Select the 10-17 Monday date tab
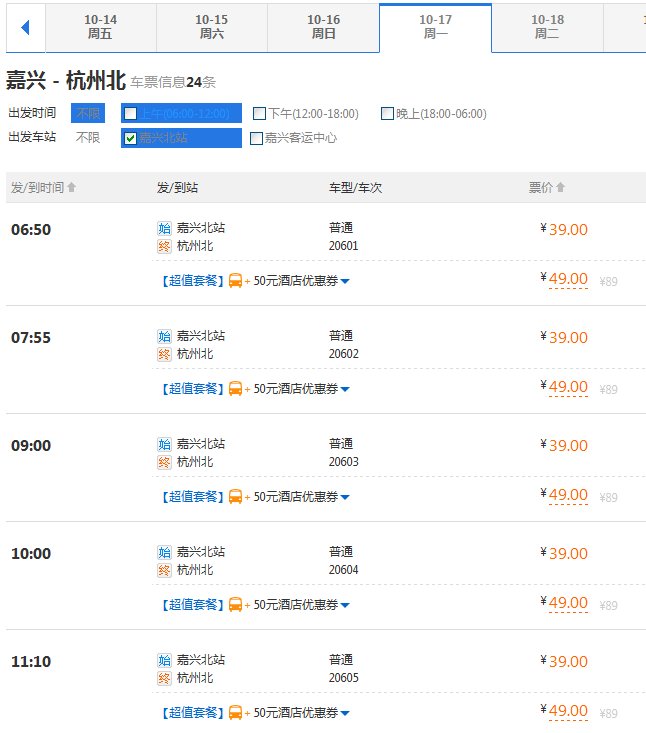This screenshot has height=733, width=646. click(x=436, y=27)
